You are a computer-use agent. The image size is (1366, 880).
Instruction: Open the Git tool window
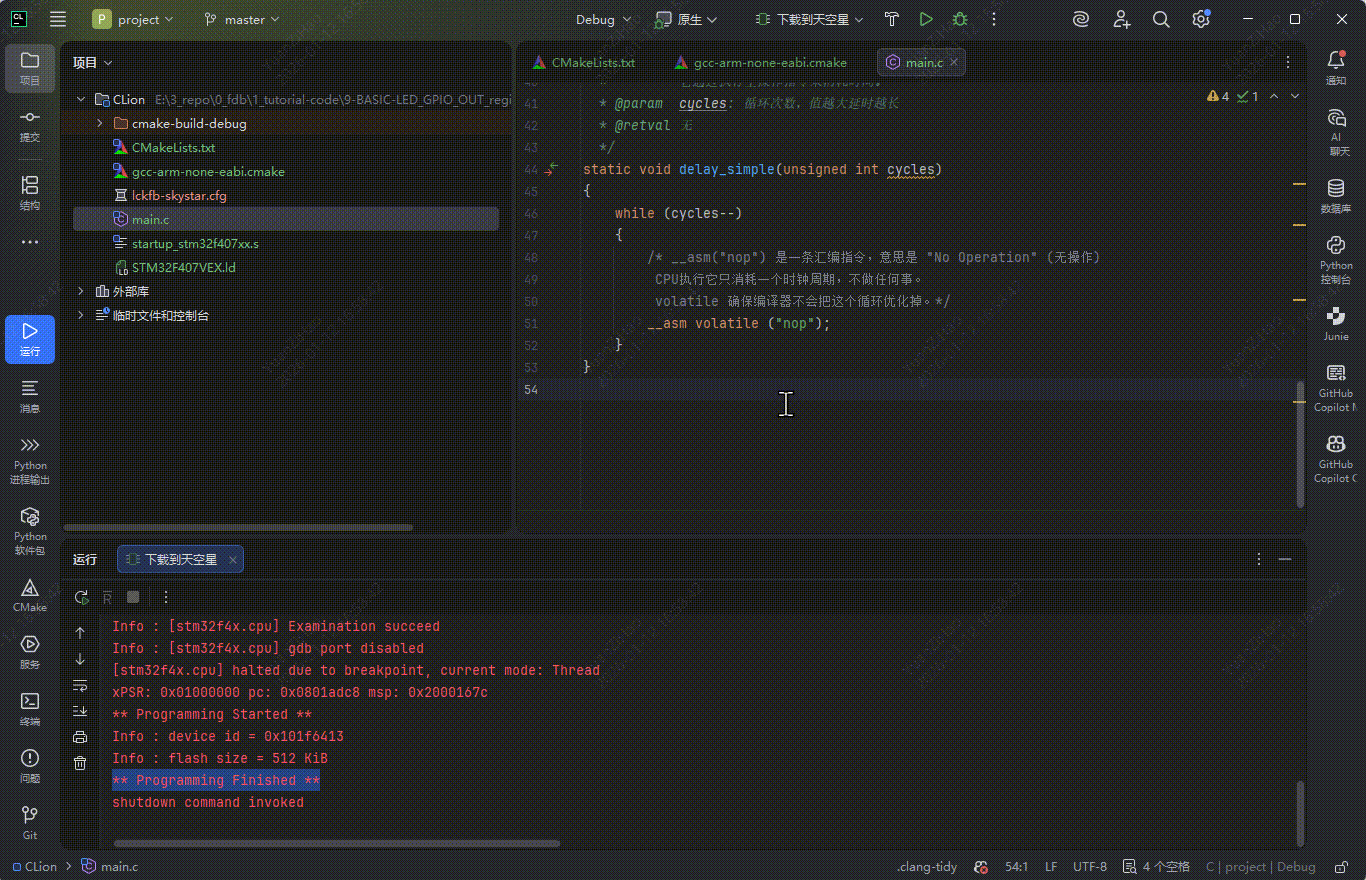29,822
